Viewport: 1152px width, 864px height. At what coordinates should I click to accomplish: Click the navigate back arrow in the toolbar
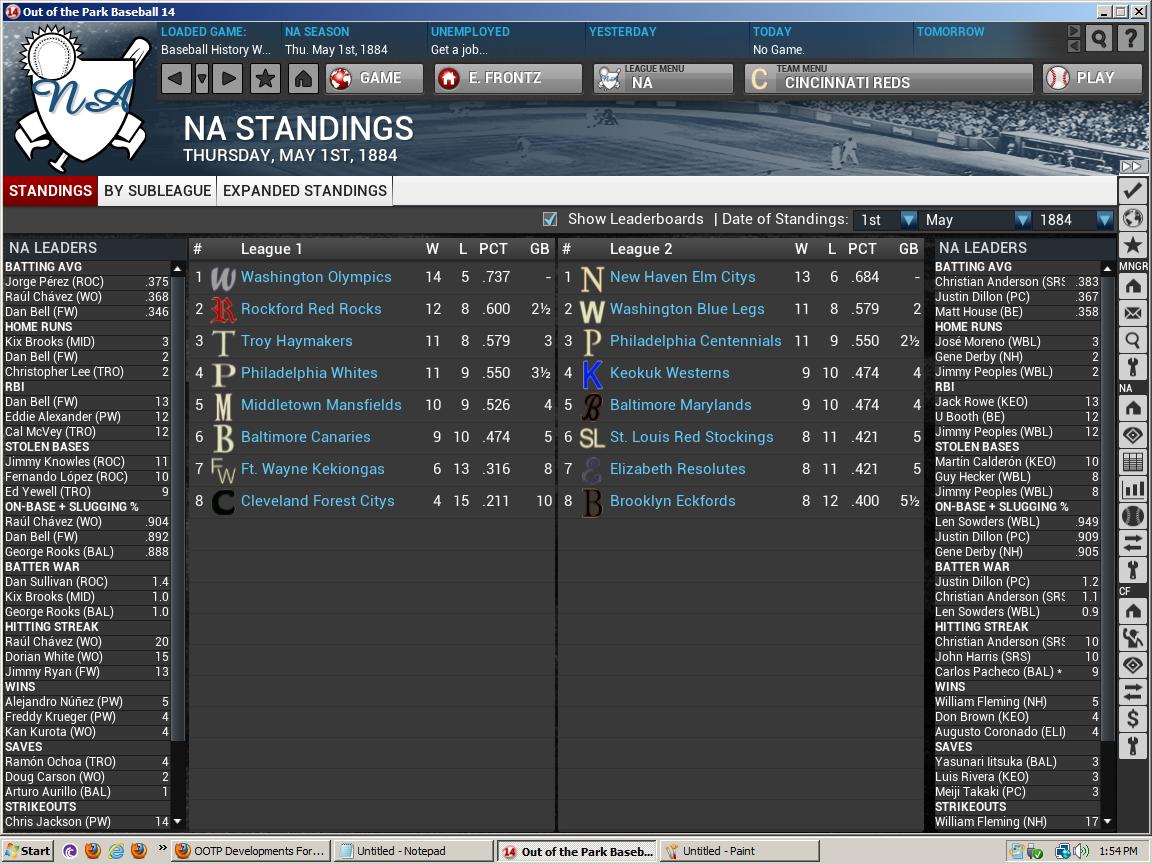176,78
